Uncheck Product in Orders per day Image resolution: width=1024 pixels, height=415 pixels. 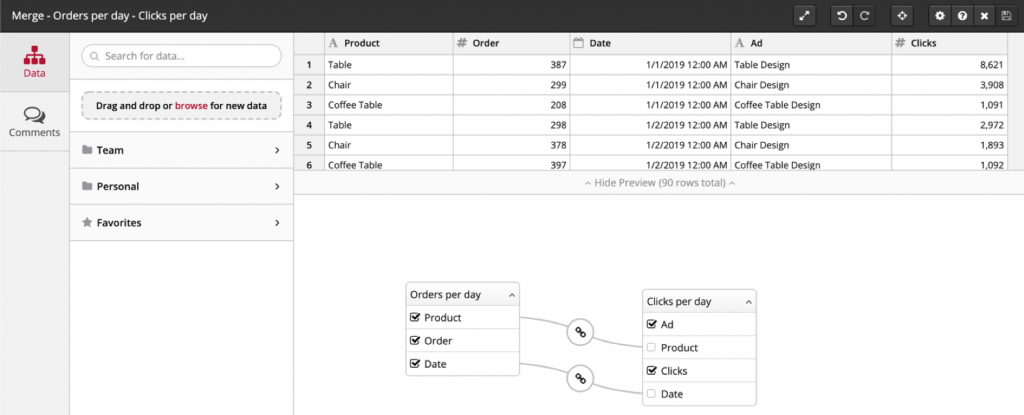pyautogui.click(x=414, y=318)
